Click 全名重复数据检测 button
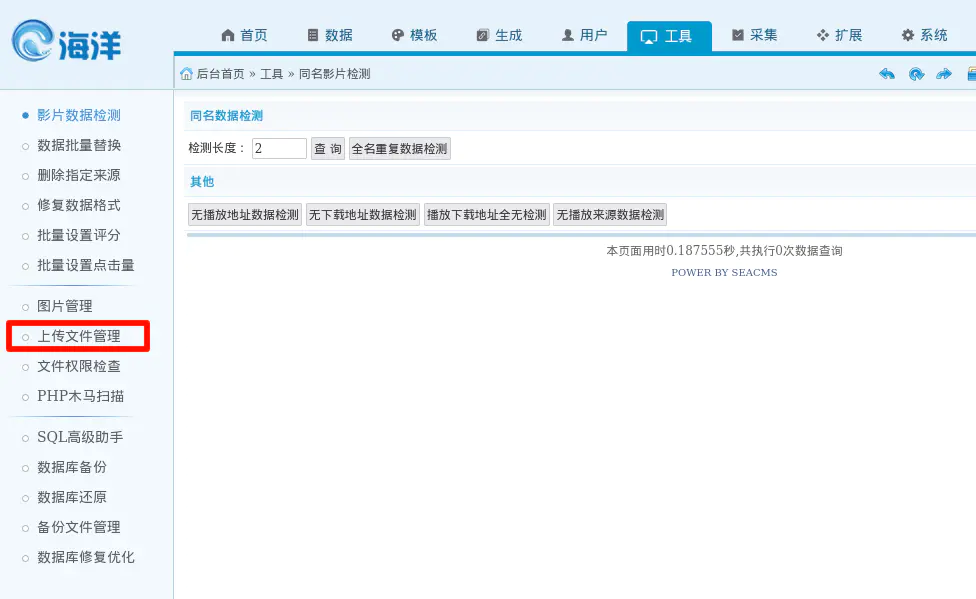 pos(400,149)
